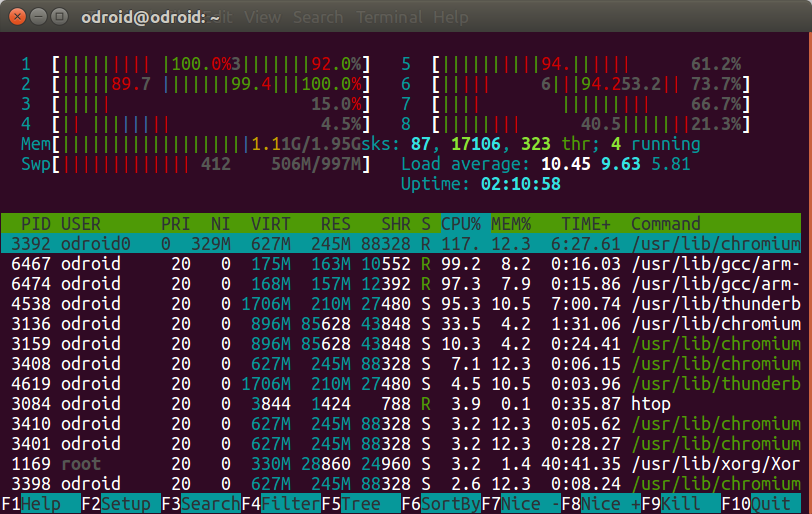This screenshot has width=812, height=514.
Task: Open the F4 Filter option
Action: pos(281,504)
